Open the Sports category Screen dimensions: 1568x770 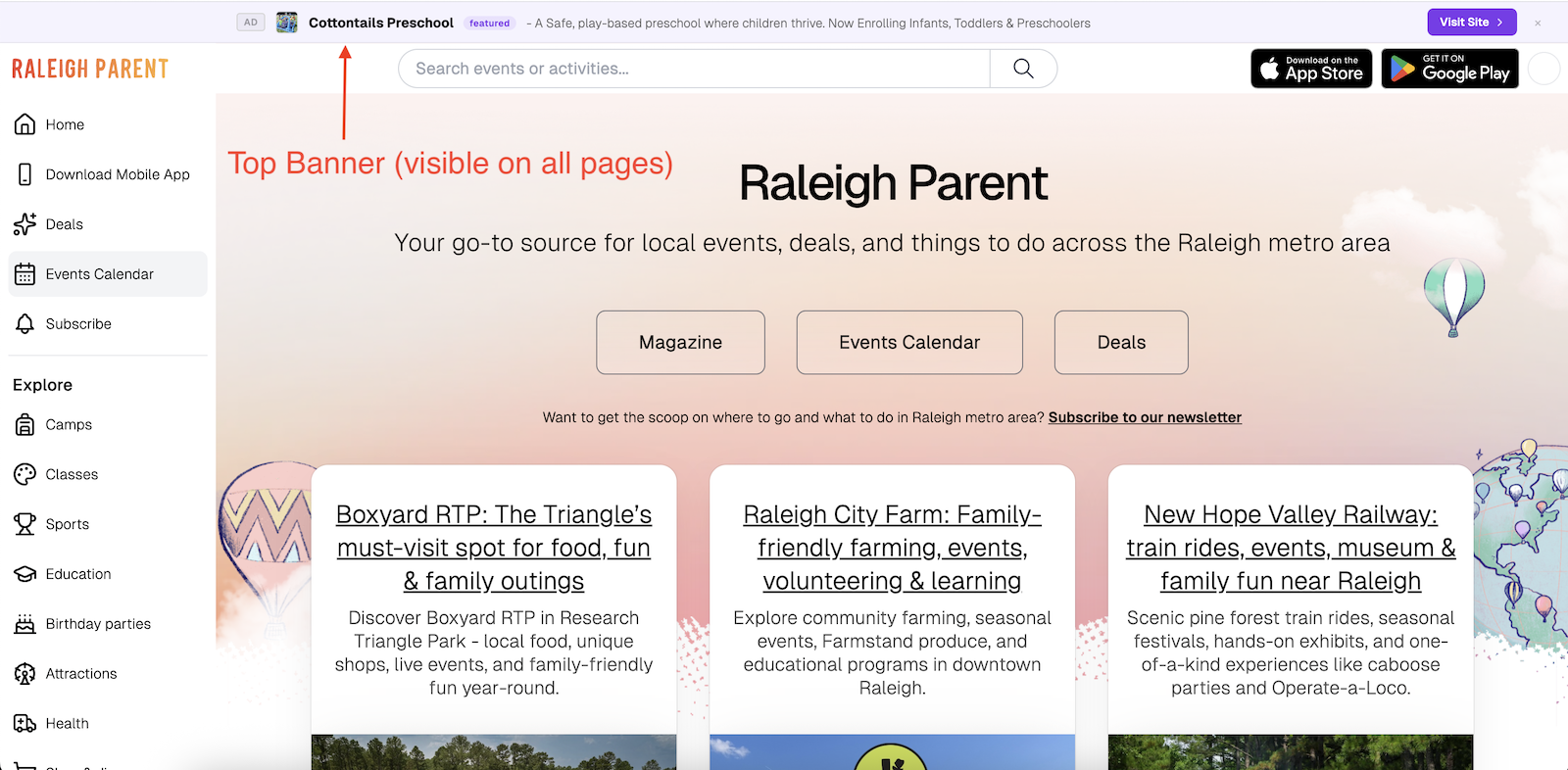pyautogui.click(x=108, y=524)
